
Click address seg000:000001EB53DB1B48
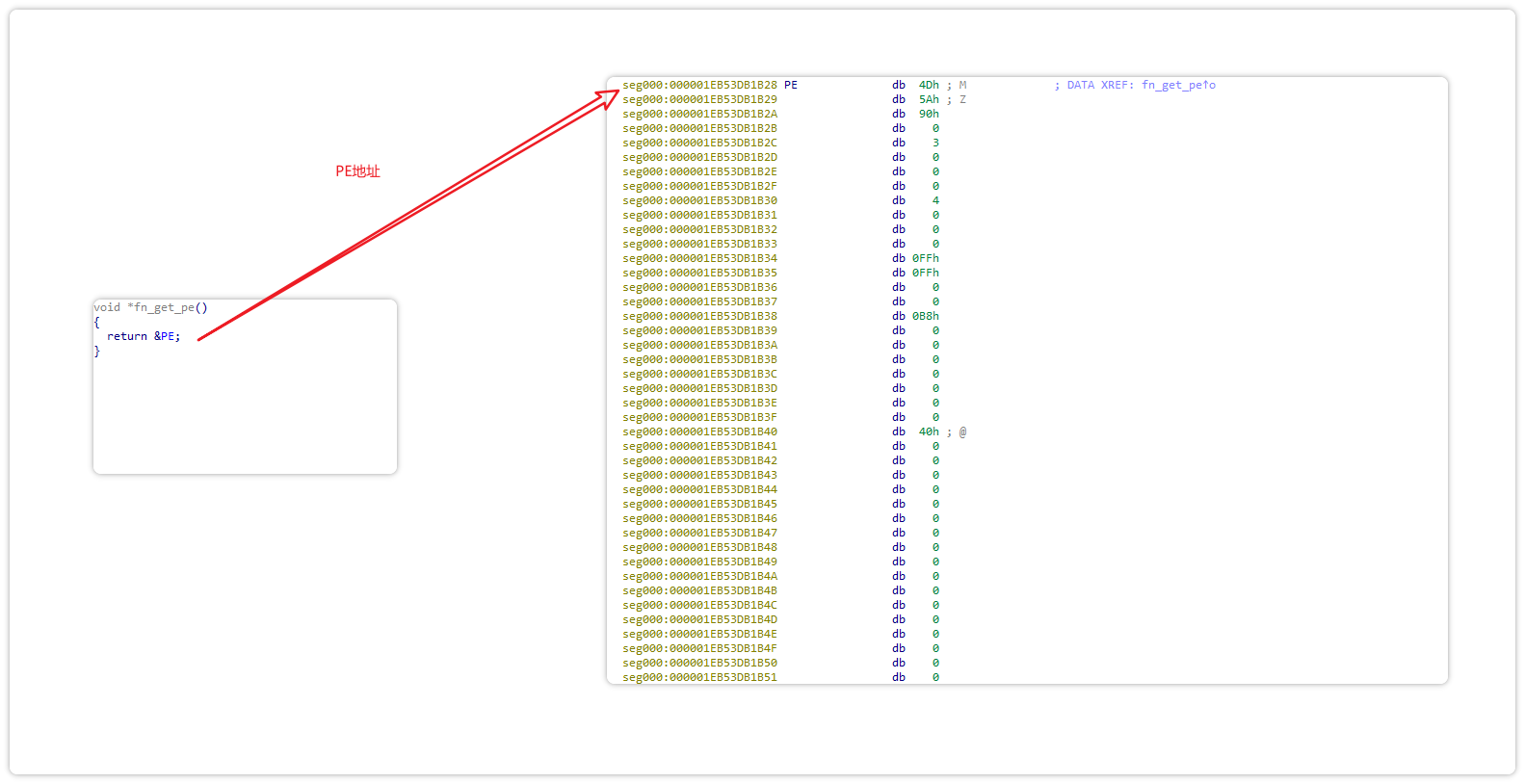[699, 547]
